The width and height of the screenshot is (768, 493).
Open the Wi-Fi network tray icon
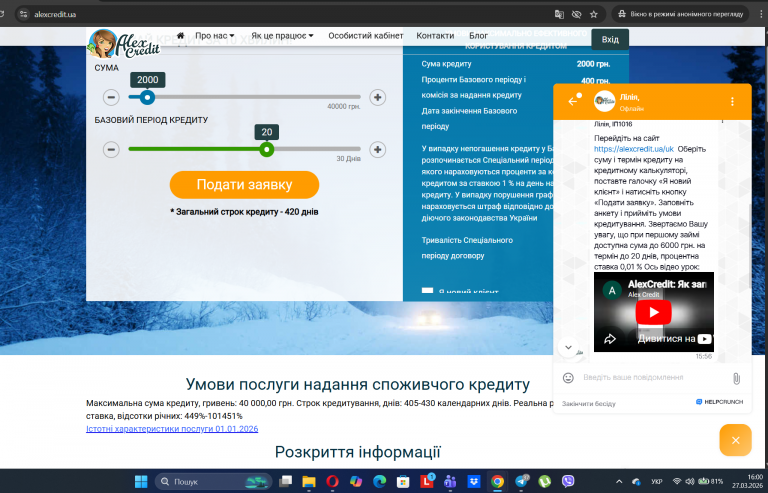click(x=677, y=482)
